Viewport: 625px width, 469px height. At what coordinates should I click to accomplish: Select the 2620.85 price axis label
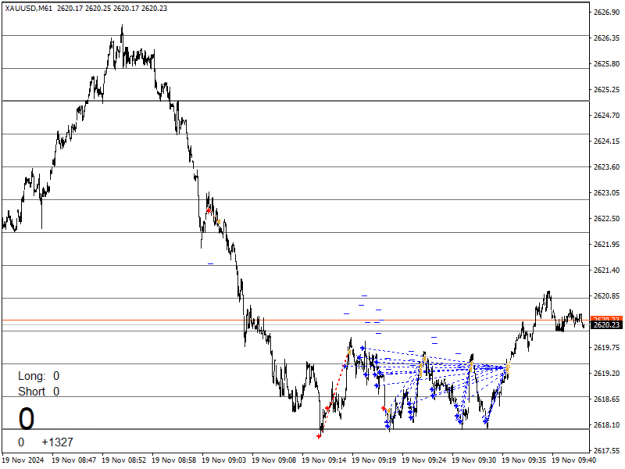[606, 296]
